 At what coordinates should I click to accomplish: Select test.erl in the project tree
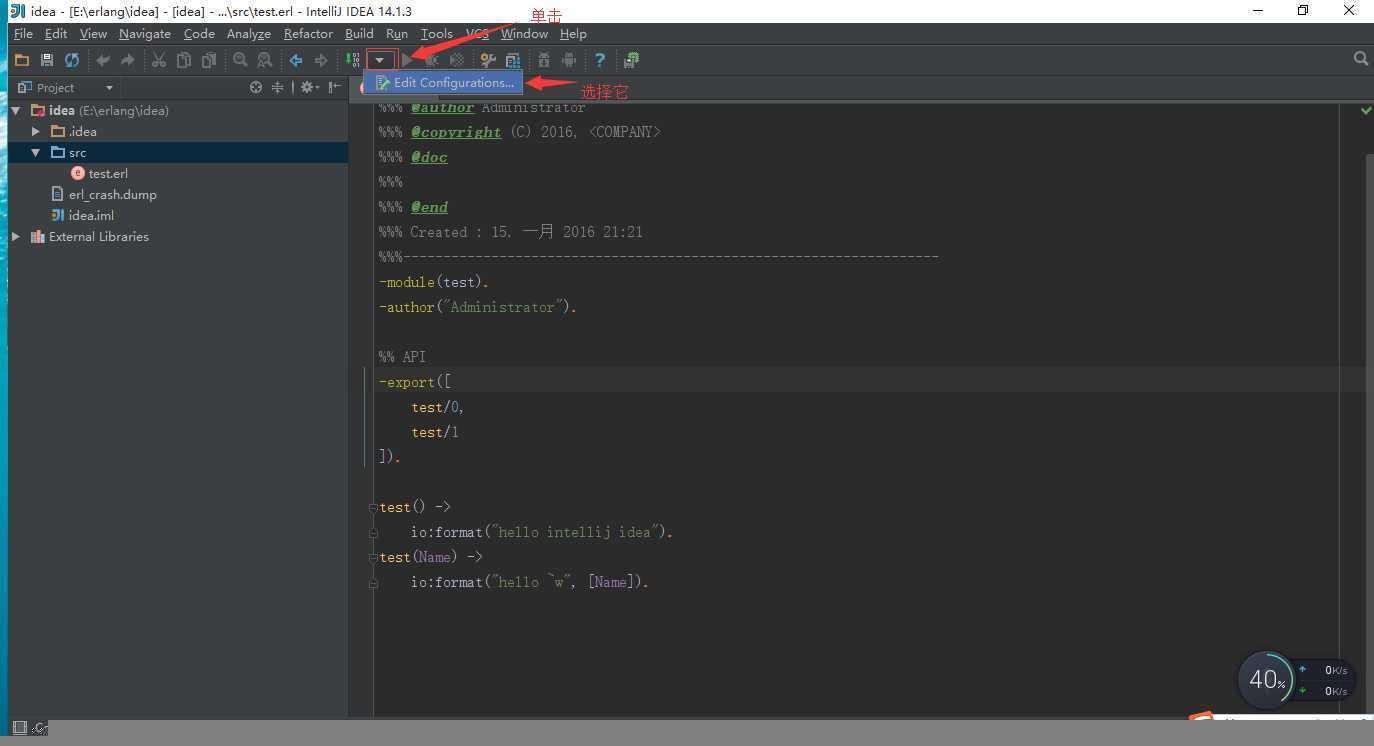(107, 174)
